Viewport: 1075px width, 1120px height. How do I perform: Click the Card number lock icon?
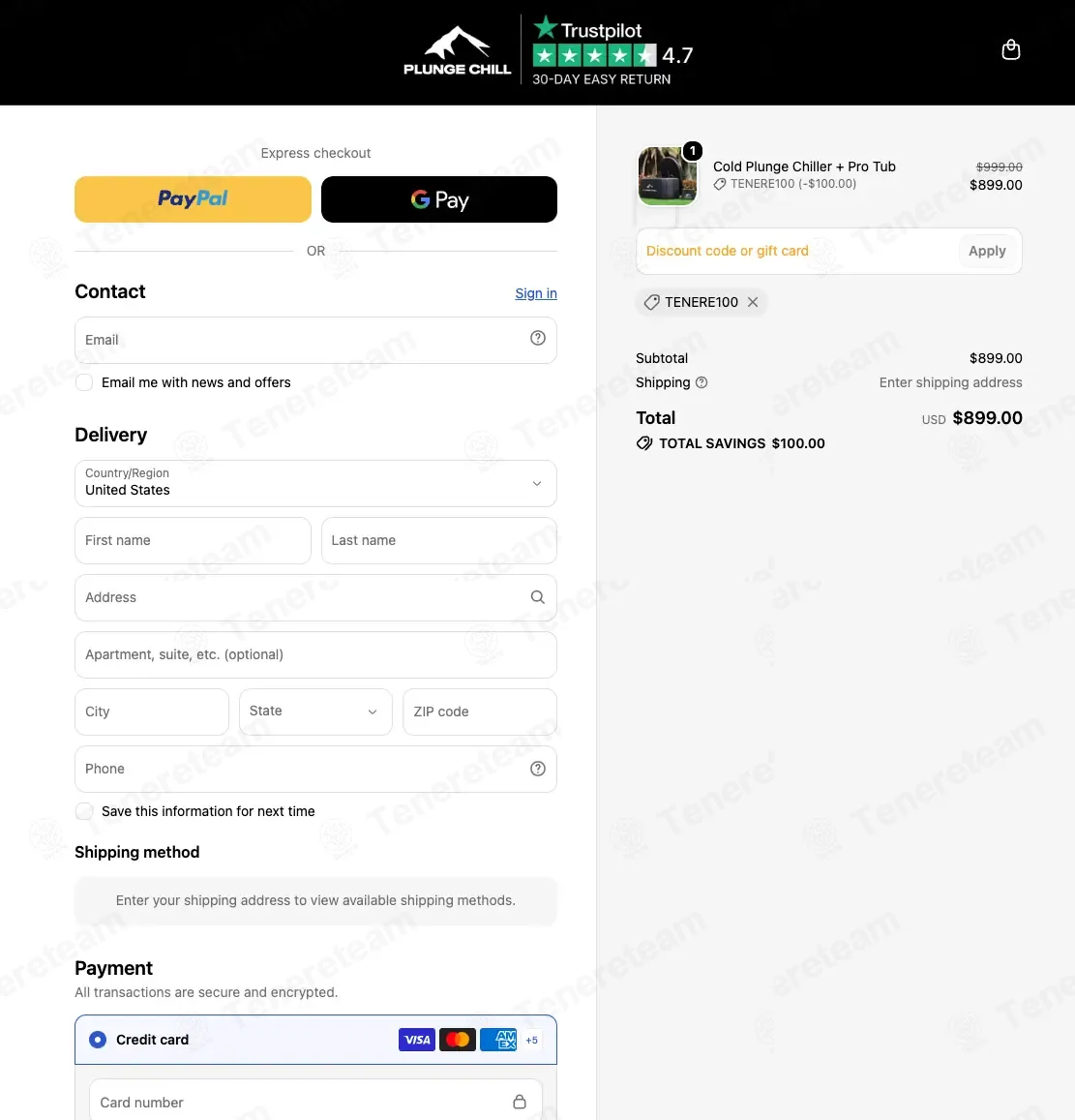[520, 1103]
